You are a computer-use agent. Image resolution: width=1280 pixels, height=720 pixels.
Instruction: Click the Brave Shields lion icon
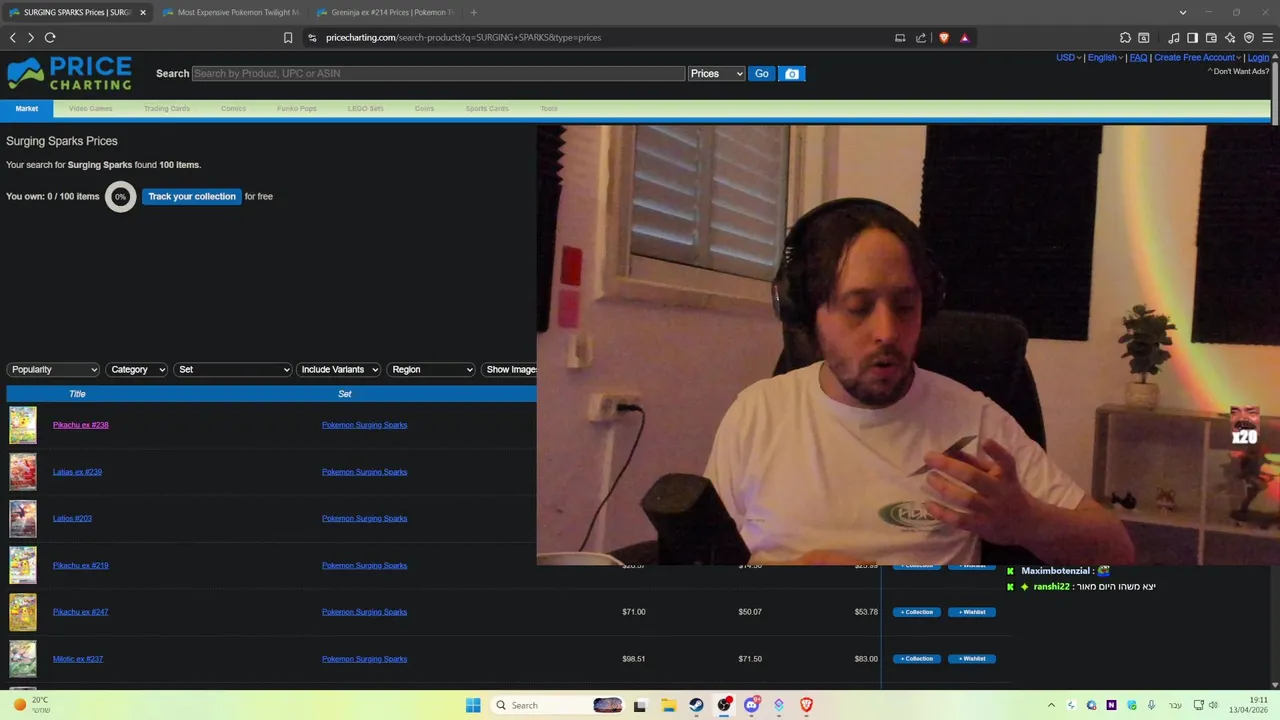(944, 38)
